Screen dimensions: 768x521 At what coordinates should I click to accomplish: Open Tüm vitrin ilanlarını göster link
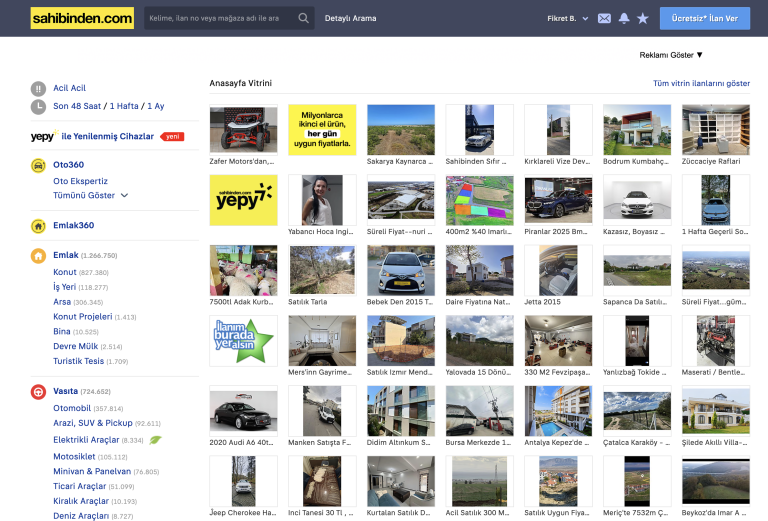pyautogui.click(x=701, y=84)
